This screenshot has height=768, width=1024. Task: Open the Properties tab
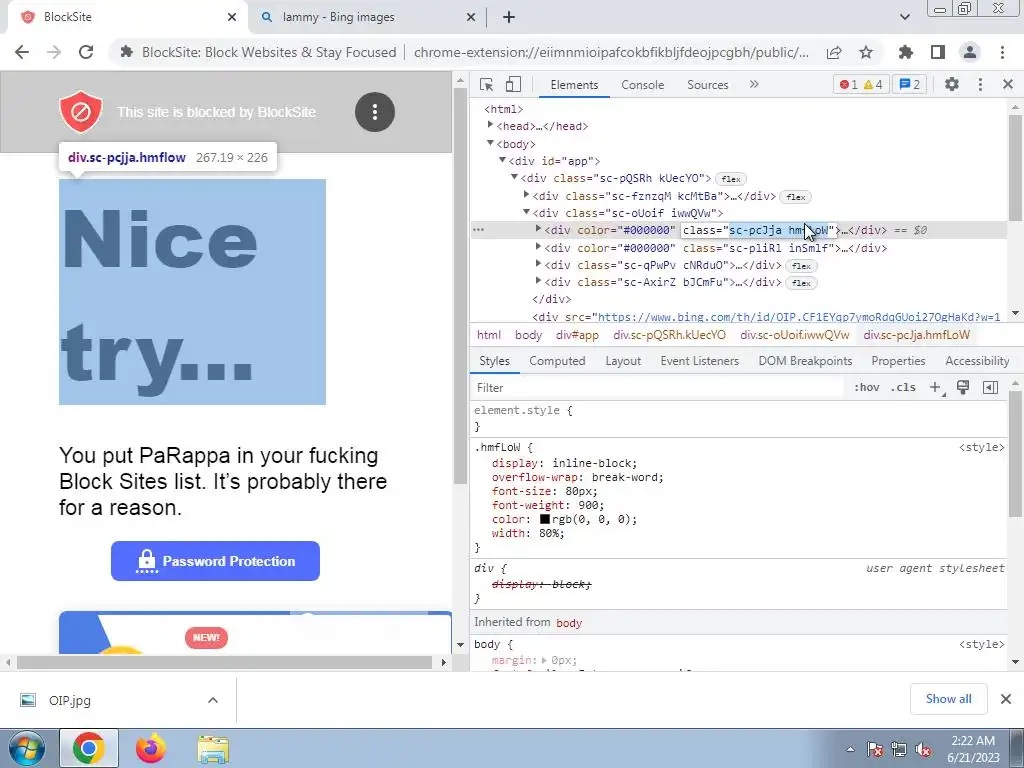click(898, 361)
